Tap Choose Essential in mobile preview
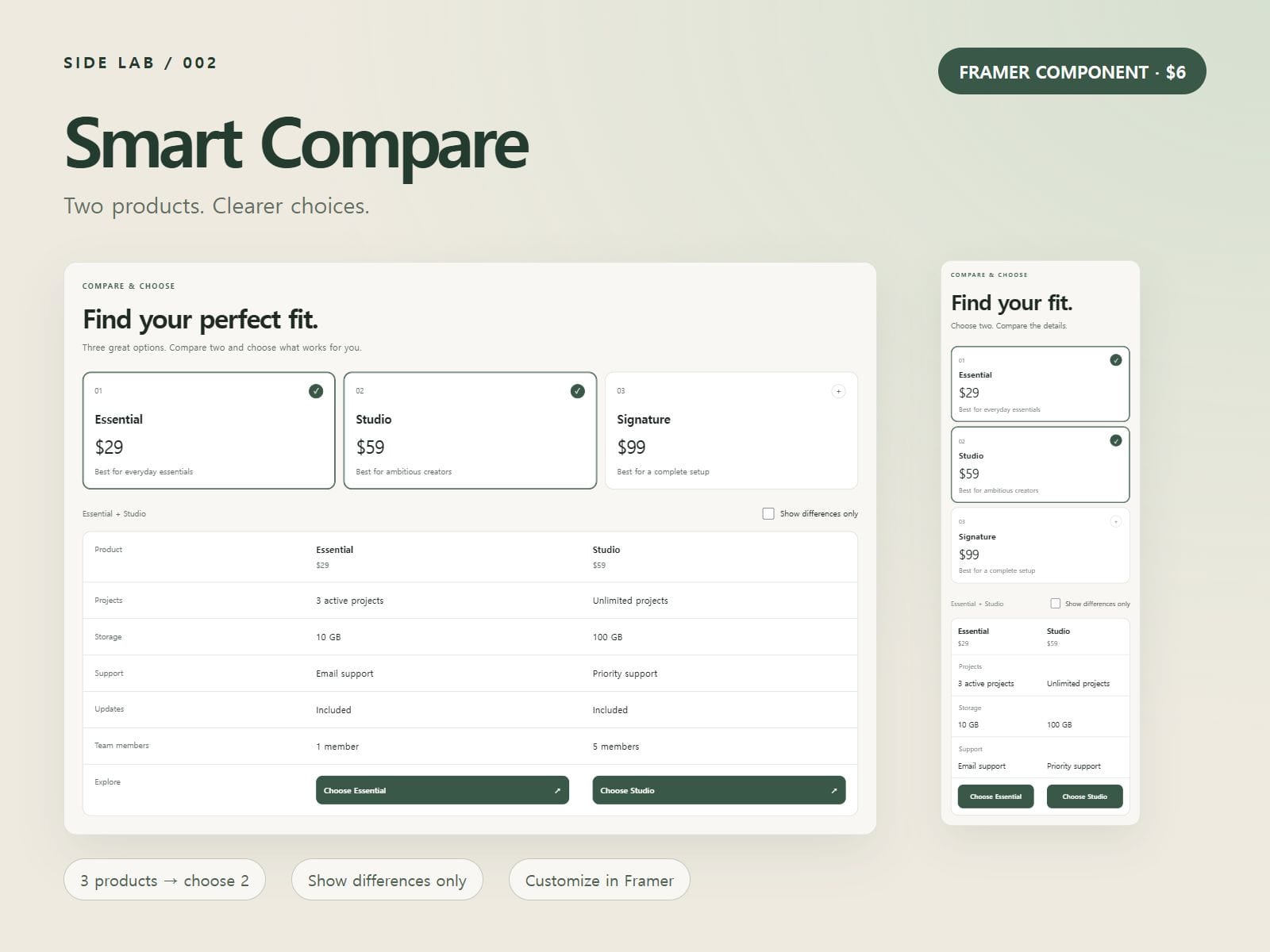 996,797
